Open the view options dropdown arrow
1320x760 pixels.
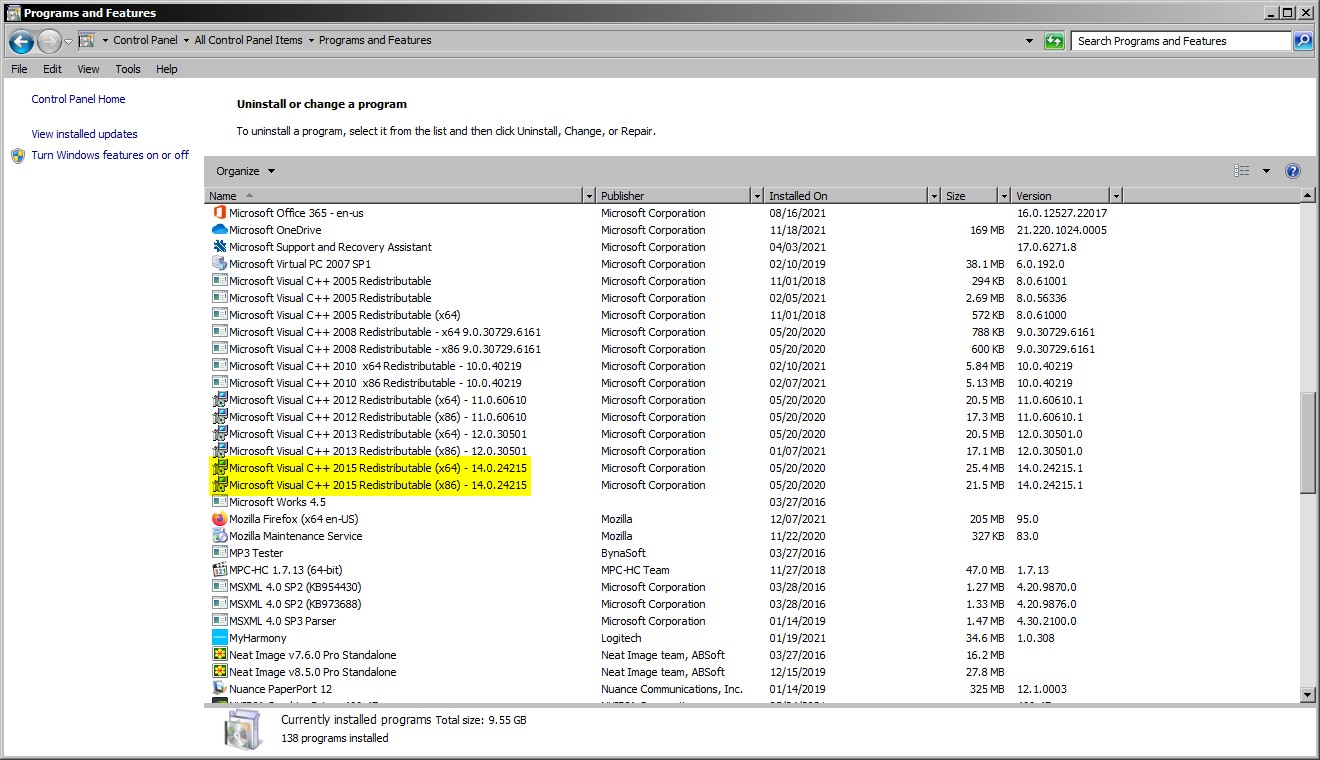click(1266, 171)
